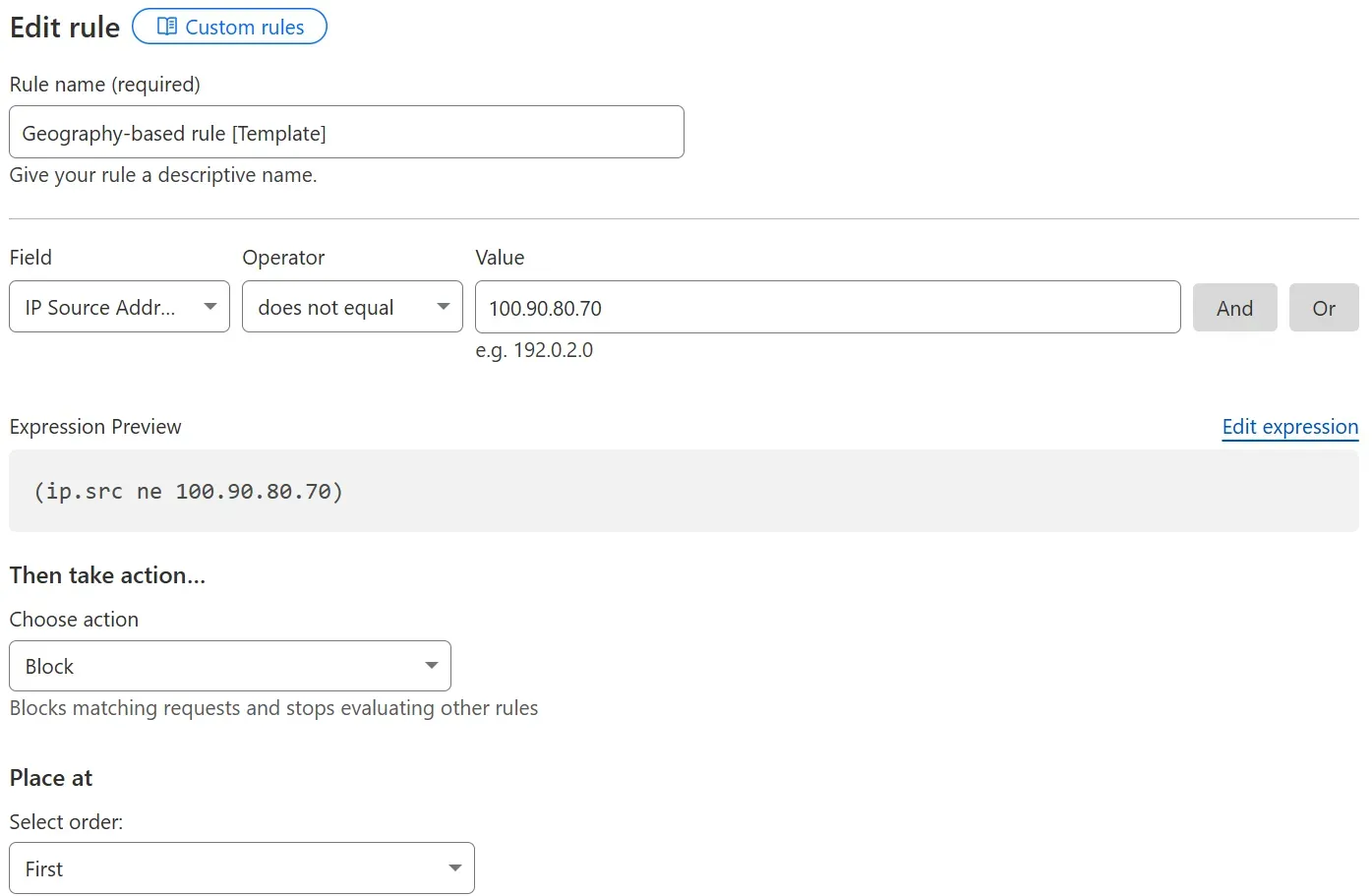
Task: Open the IP Source Address field dropdown
Action: coord(108,307)
